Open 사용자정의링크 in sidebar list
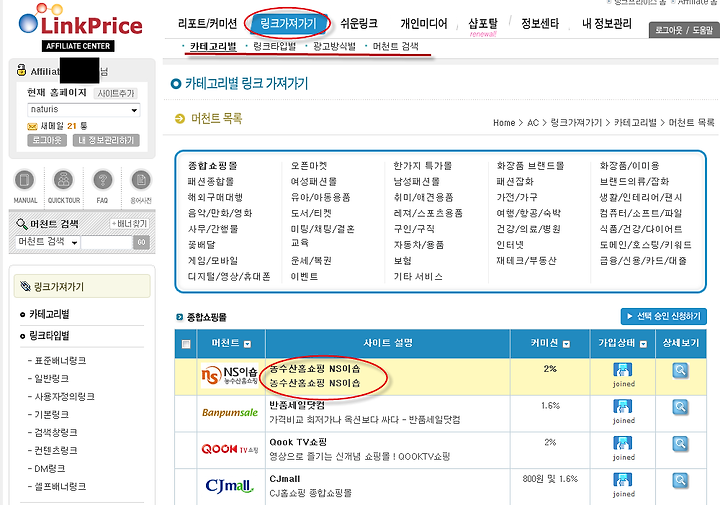This screenshot has width=720, height=505. 65,397
